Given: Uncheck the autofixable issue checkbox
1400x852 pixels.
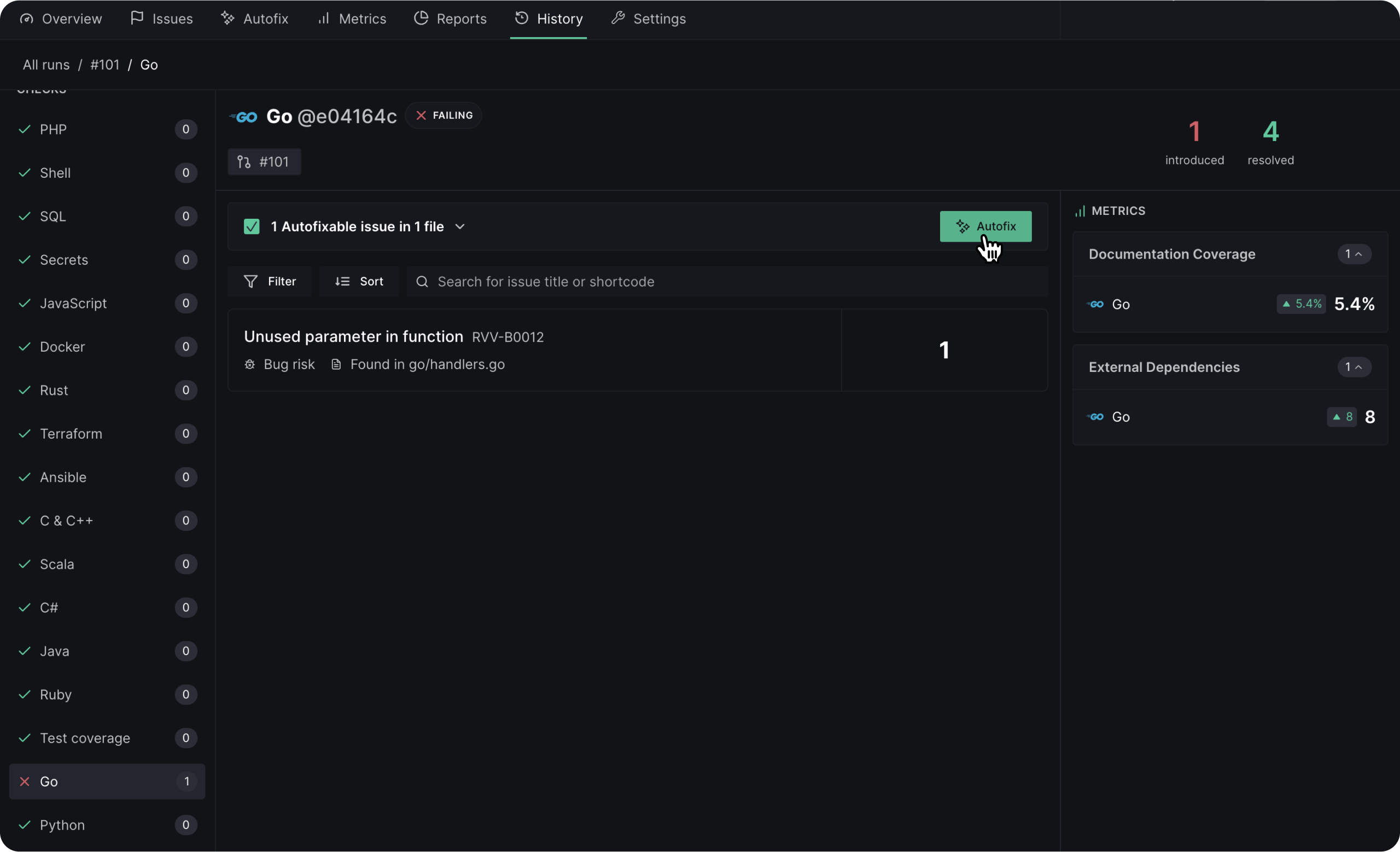Looking at the screenshot, I should (252, 226).
